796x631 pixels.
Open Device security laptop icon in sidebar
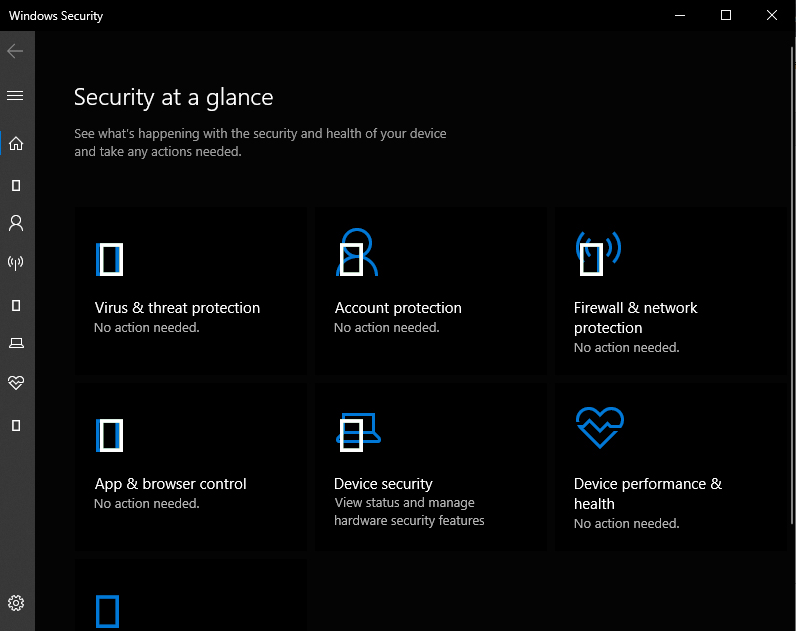point(16,344)
